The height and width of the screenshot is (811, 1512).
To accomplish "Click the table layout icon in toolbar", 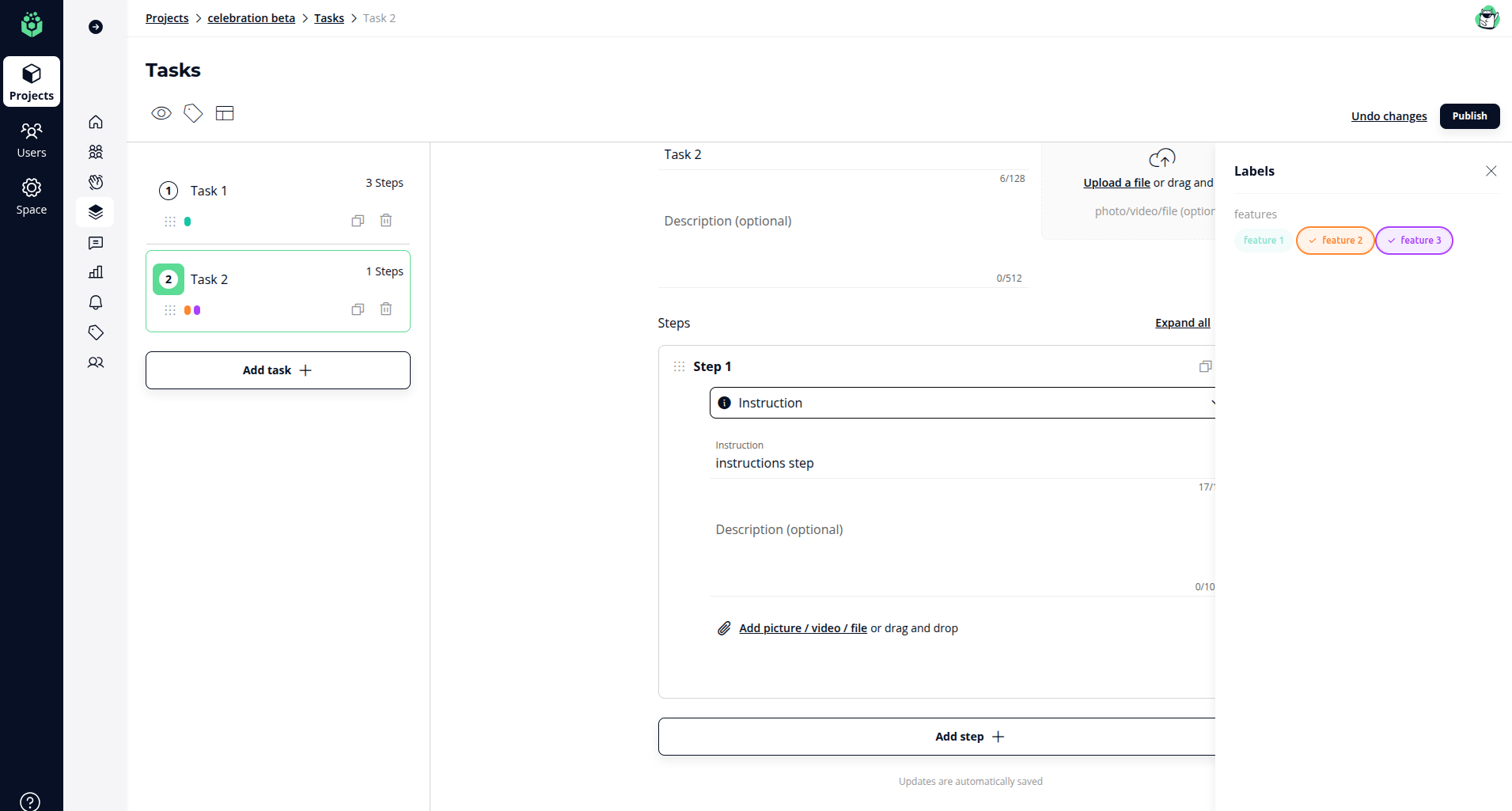I will point(225,113).
